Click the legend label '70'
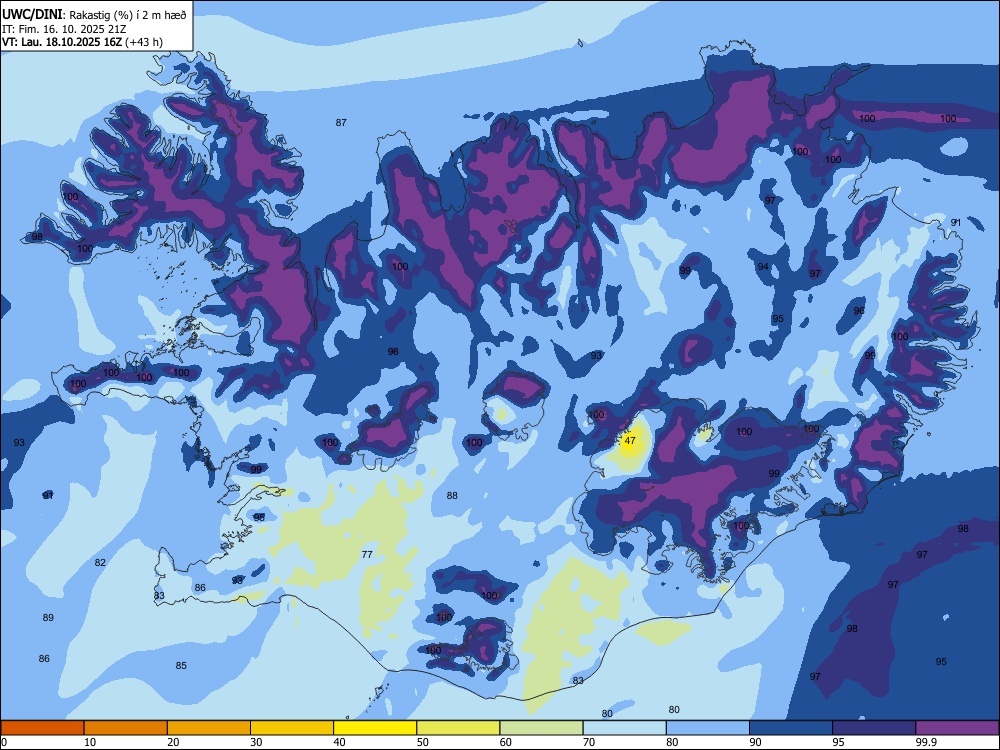This screenshot has width=1000, height=750. tap(589, 742)
